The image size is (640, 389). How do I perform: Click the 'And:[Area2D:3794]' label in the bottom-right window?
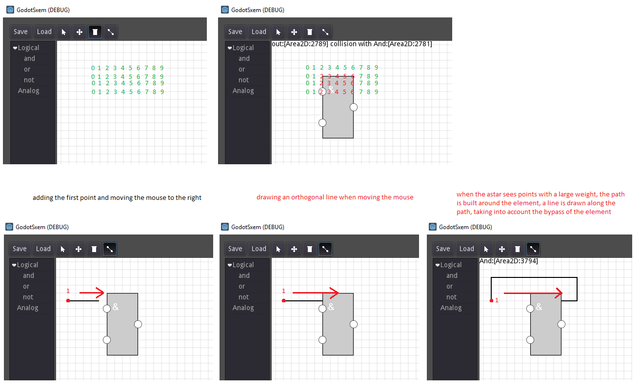509,261
